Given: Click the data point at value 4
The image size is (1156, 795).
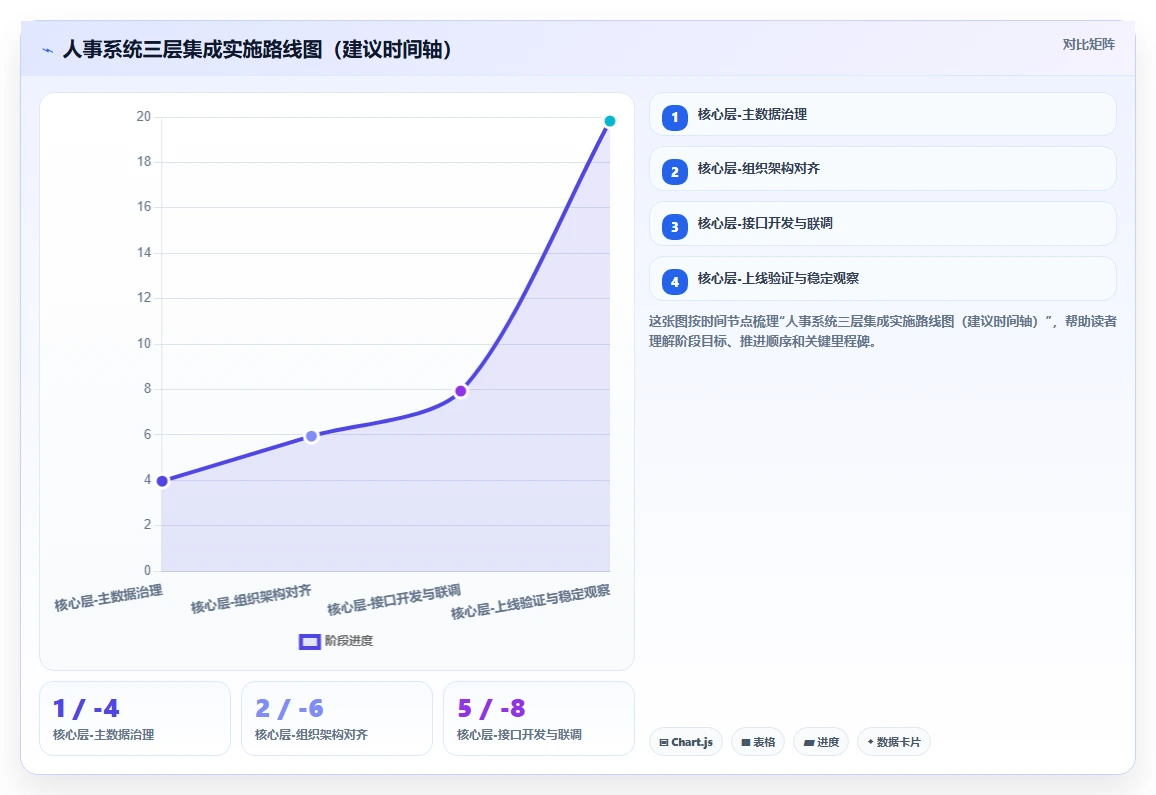Looking at the screenshot, I should coord(162,481).
